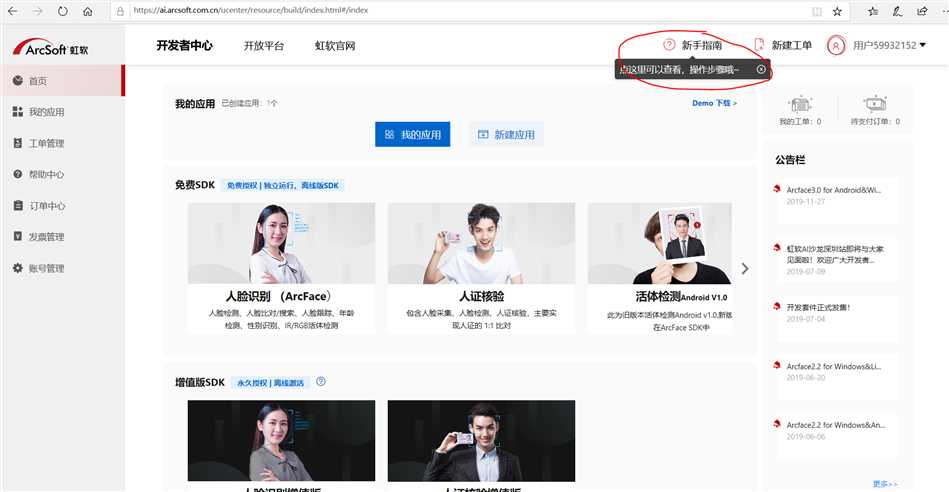Open the Arcface2.2 for Windows&An announcement

[835, 425]
